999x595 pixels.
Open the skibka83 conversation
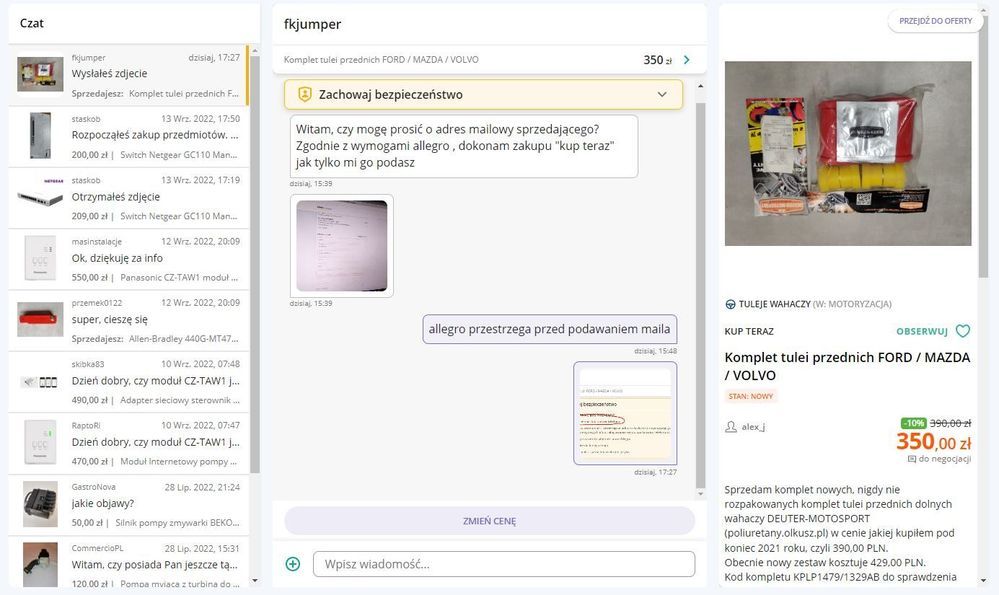click(129, 382)
